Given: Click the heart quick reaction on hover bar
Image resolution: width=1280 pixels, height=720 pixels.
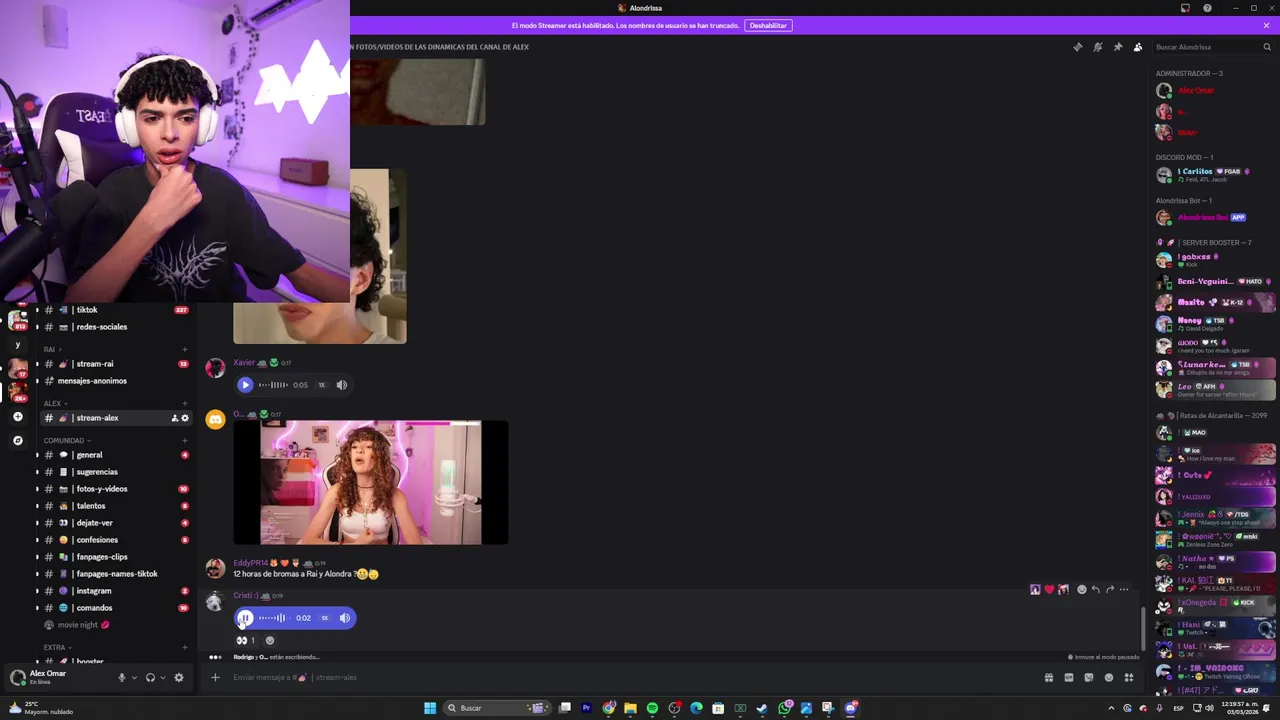Looking at the screenshot, I should [1049, 590].
